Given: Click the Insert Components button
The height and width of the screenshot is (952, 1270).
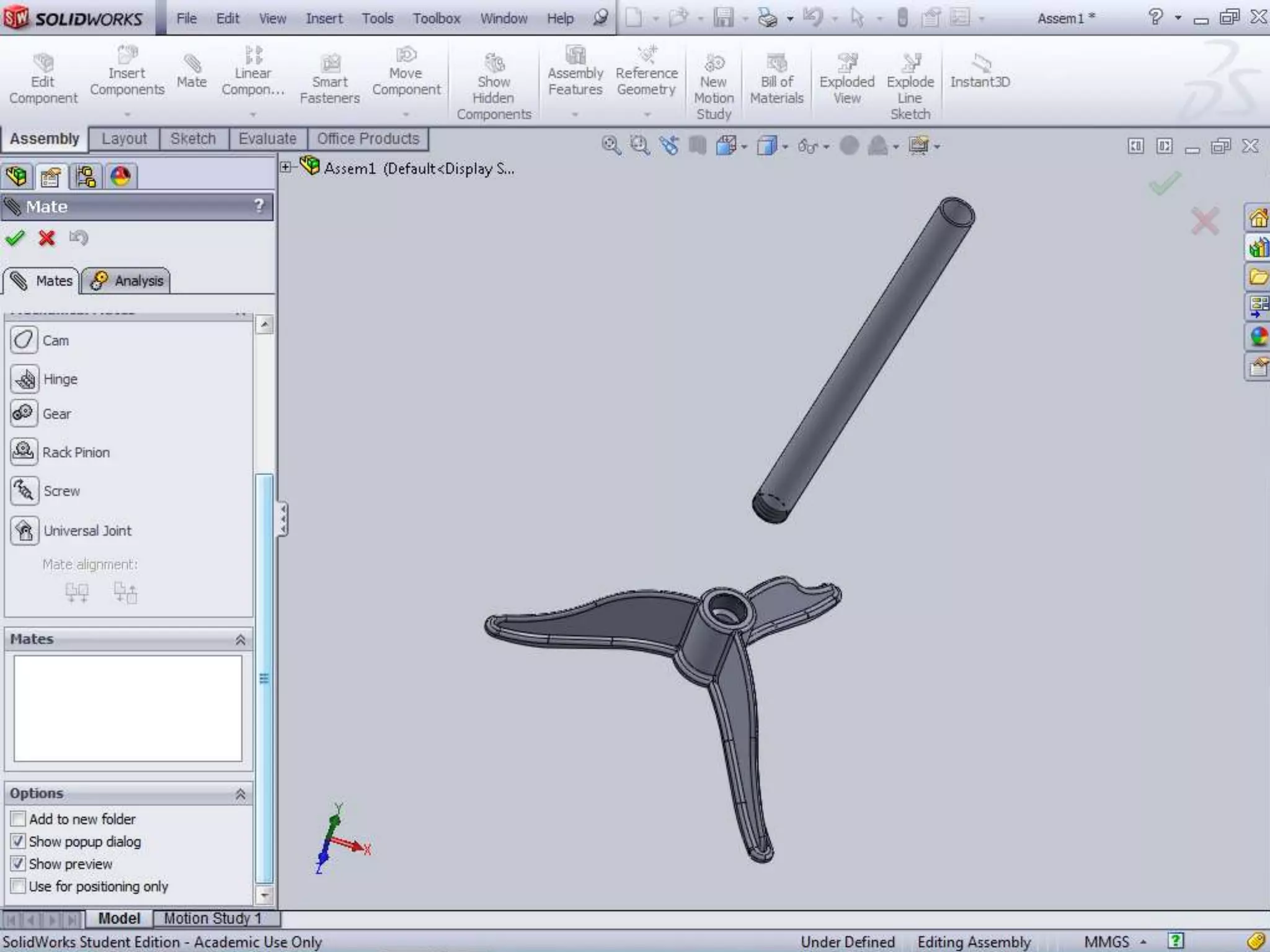Looking at the screenshot, I should pos(127,73).
